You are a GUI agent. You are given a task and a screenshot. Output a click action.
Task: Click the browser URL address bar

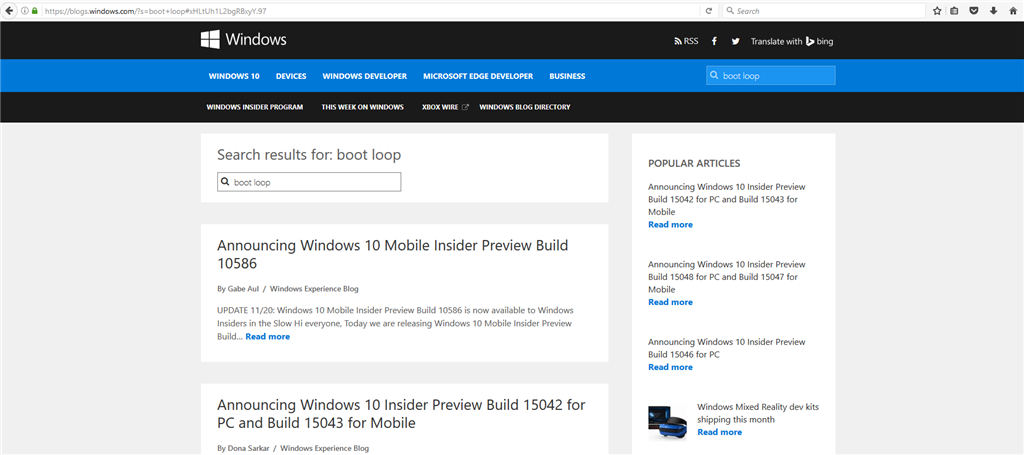369,11
